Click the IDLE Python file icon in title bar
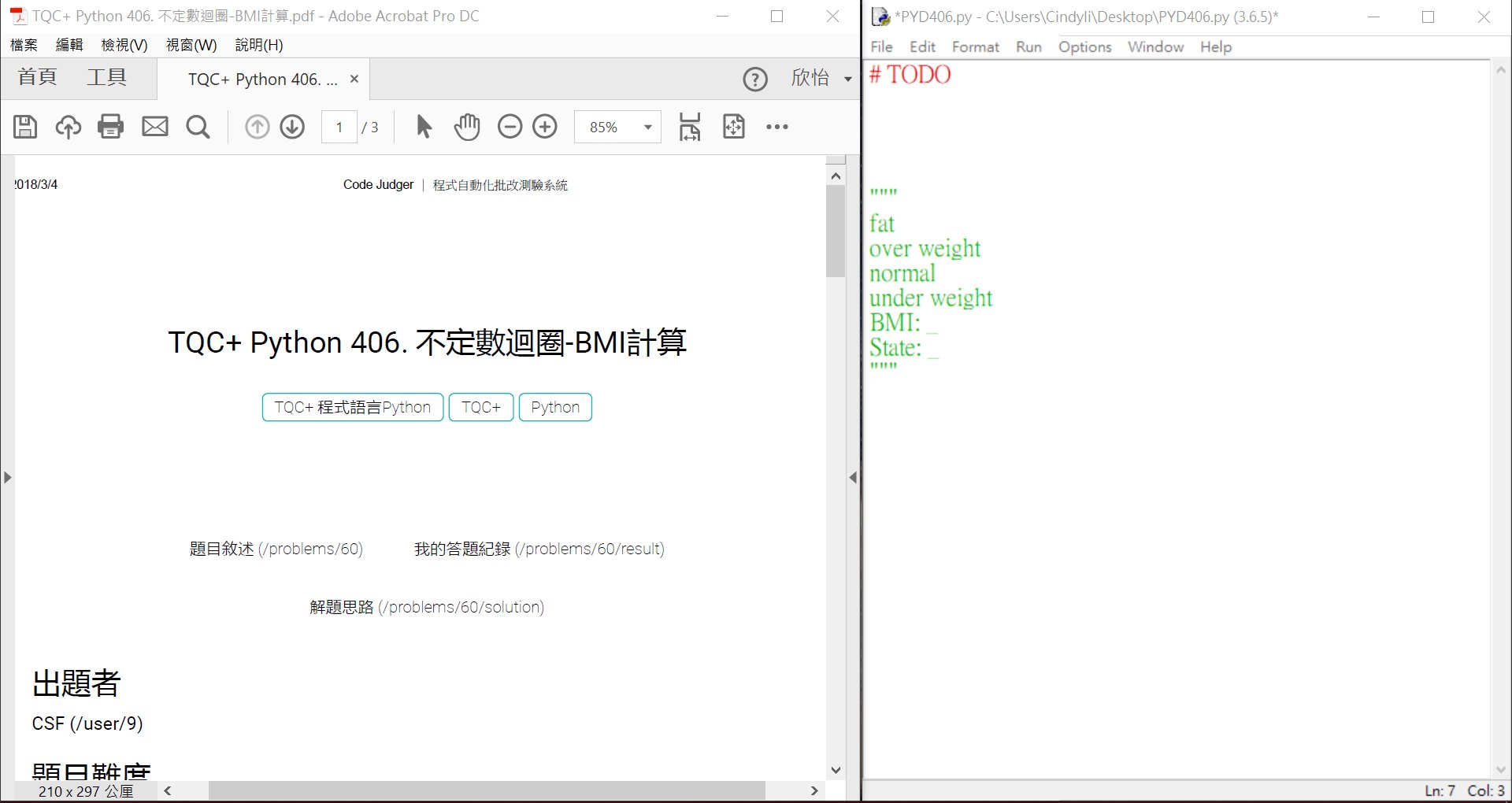 881,17
